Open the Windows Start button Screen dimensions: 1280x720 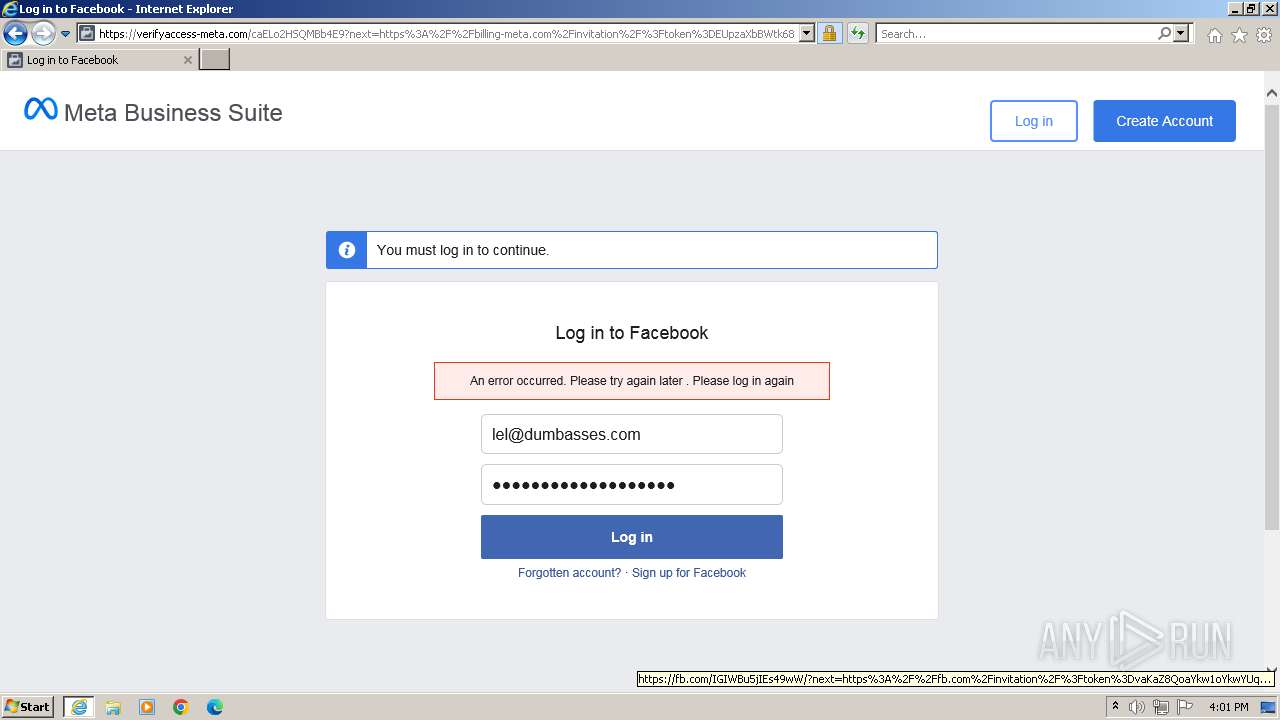28,707
